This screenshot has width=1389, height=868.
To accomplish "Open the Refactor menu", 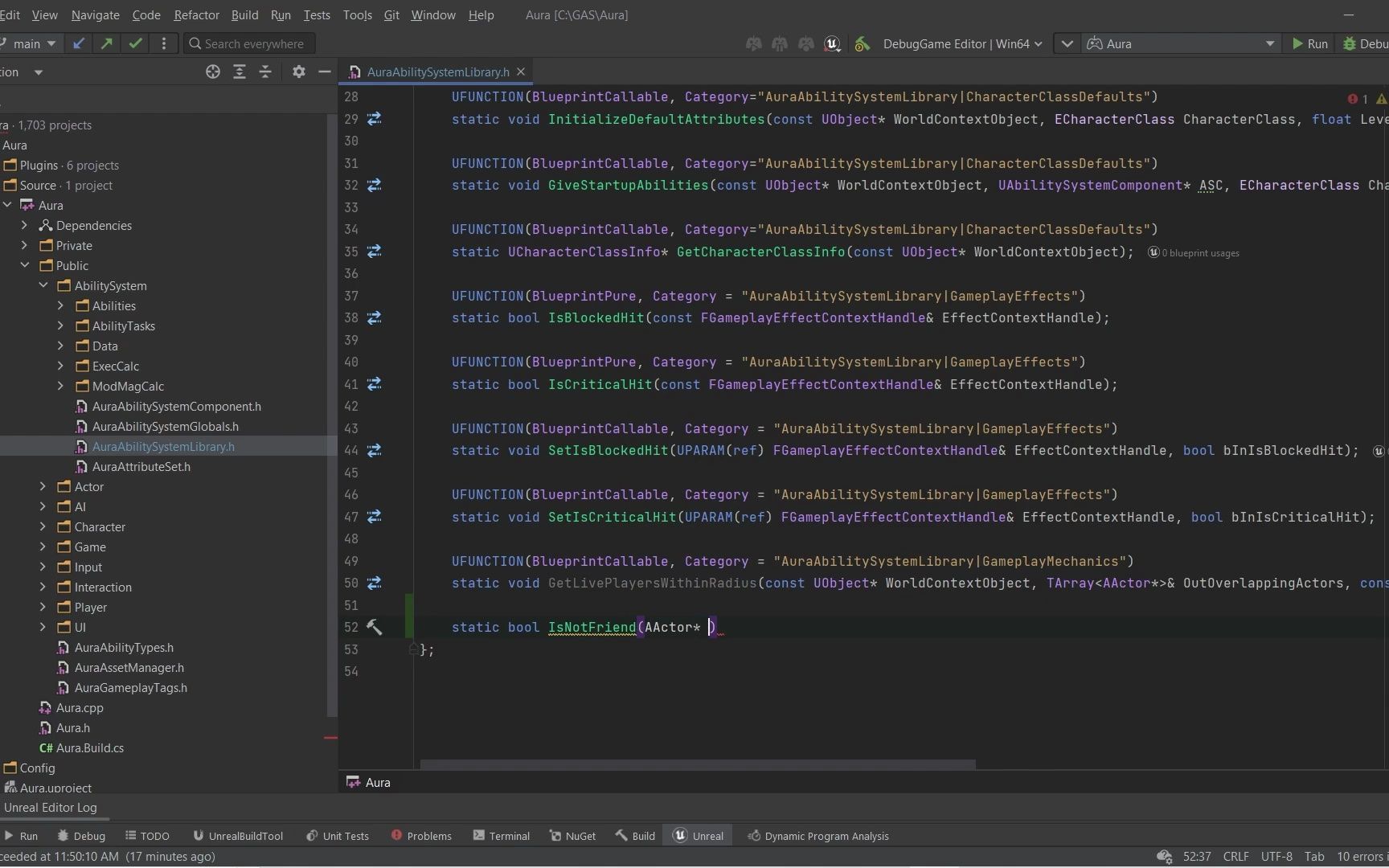I will click(196, 15).
